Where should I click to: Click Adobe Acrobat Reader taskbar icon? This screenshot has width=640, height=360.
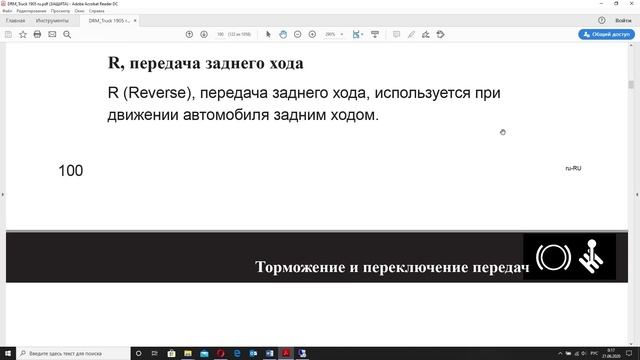coord(286,353)
